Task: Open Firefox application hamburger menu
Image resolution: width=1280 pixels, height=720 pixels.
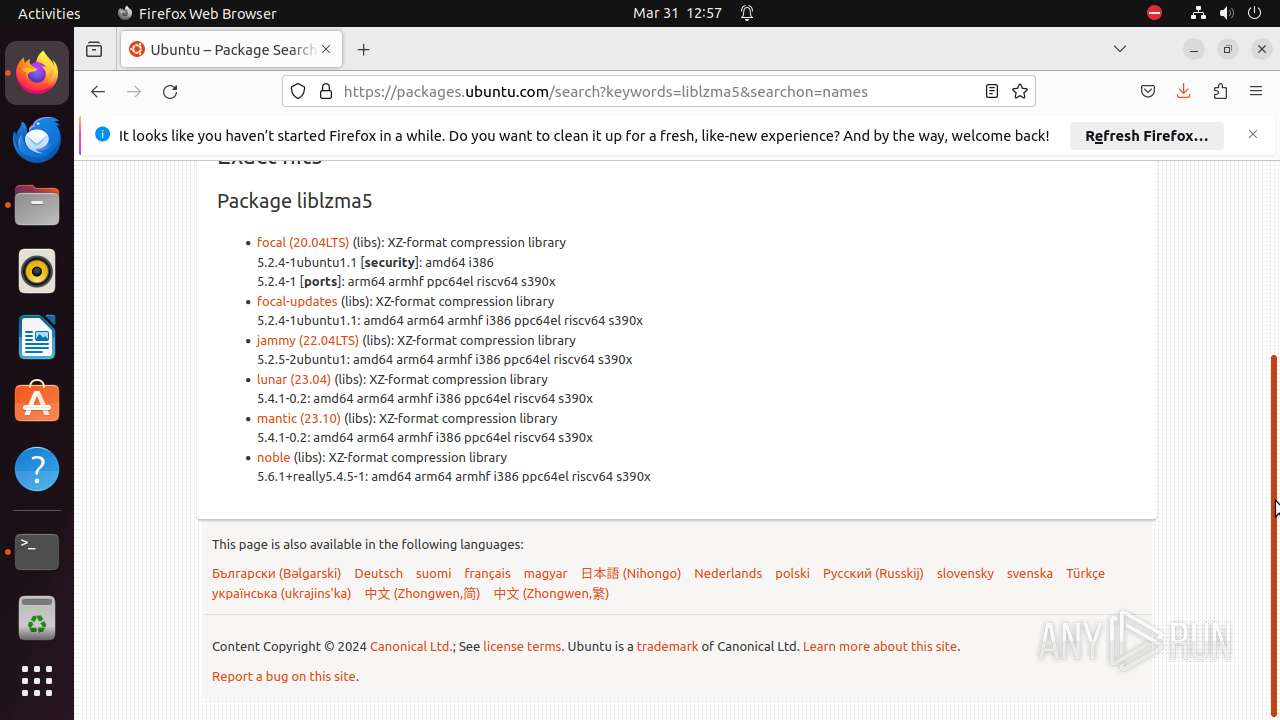Action: pos(1256,91)
